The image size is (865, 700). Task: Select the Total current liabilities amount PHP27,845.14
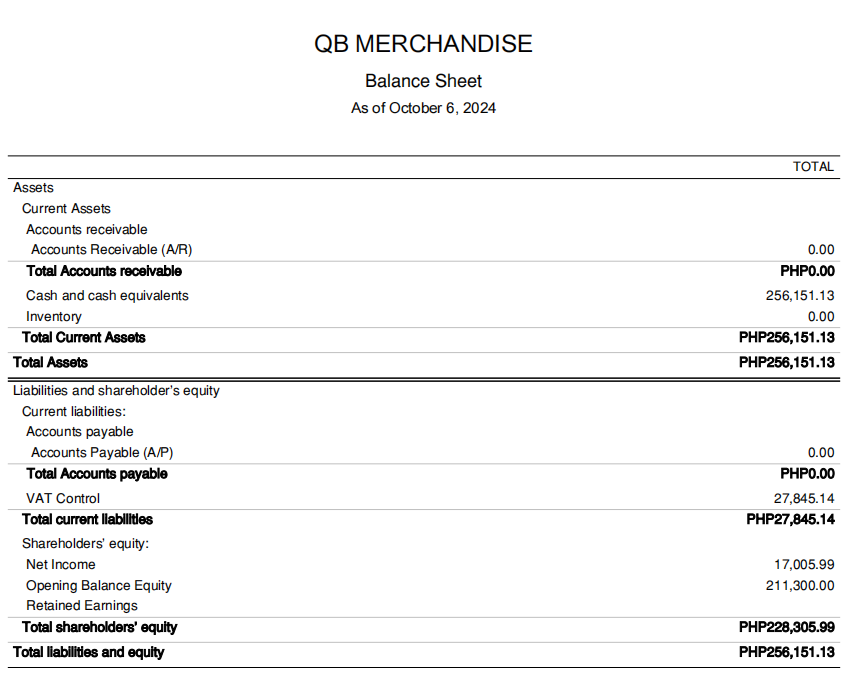[790, 520]
